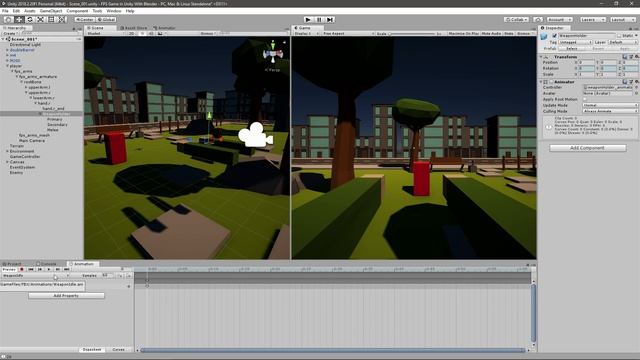640x360 pixels.
Task: Expand the Environment object in Hierarchy
Action: (7, 151)
